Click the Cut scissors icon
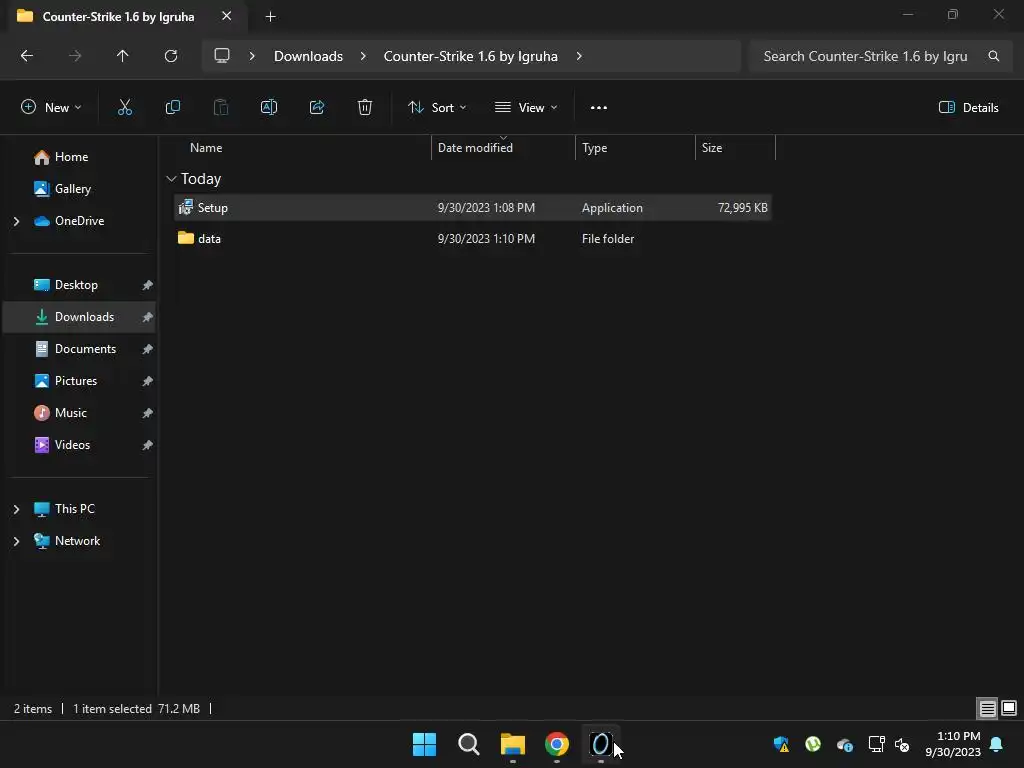Viewport: 1024px width, 768px height. (125, 108)
